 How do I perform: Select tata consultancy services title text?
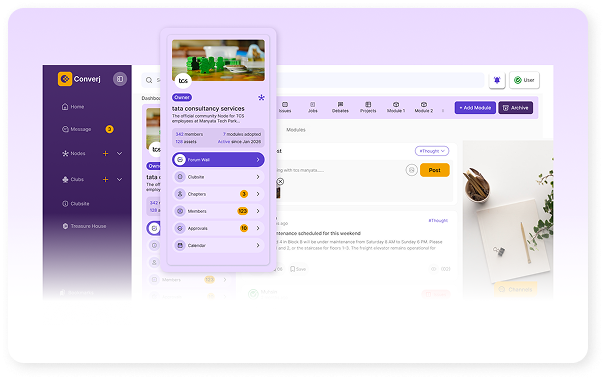pos(208,109)
